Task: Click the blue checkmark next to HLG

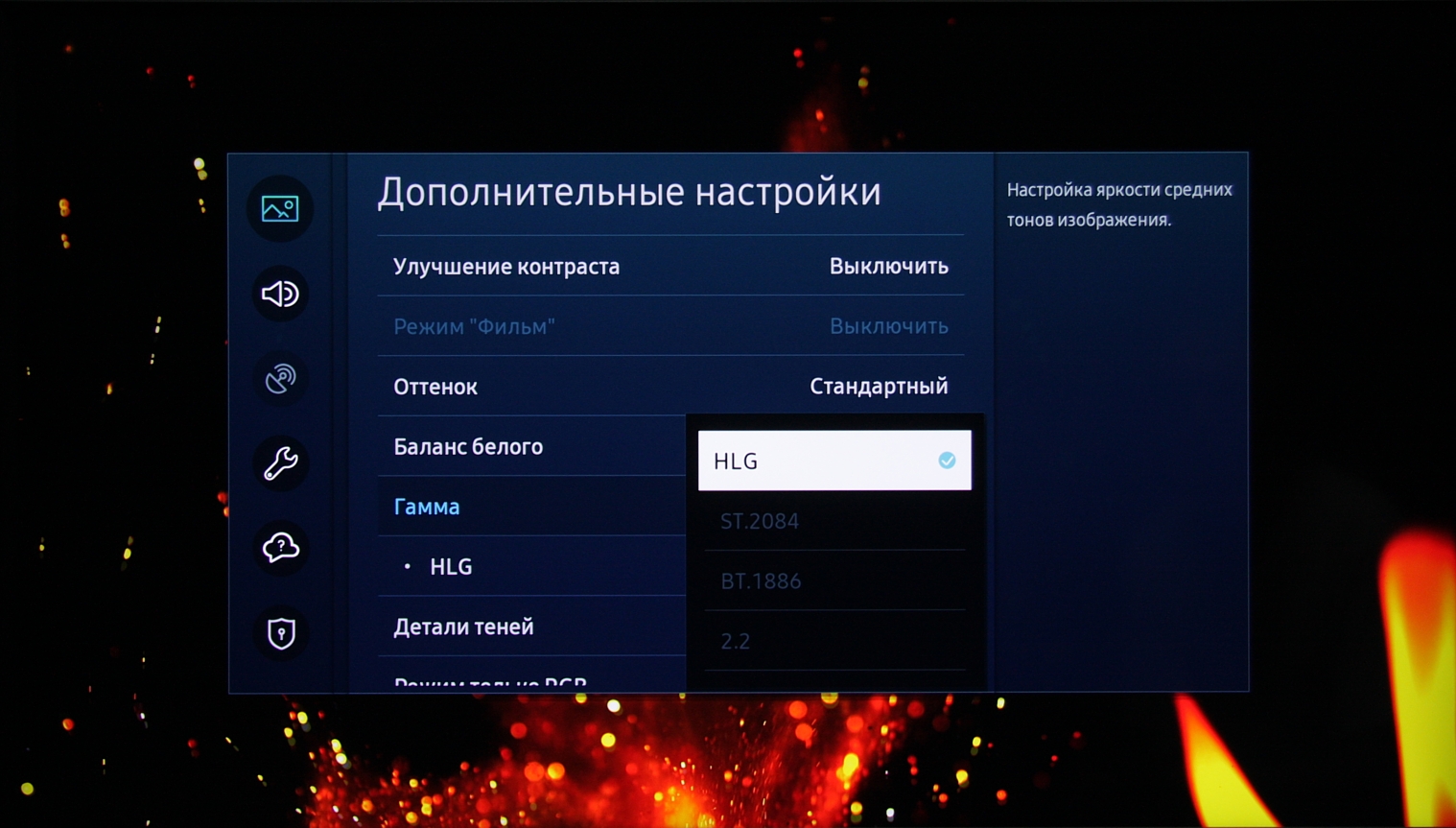Action: (x=947, y=461)
